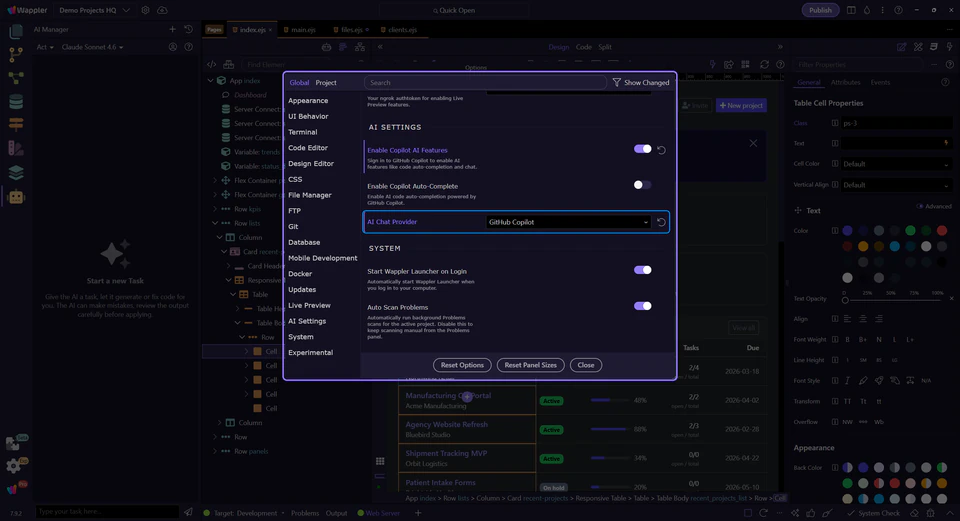The height and width of the screenshot is (521, 960).
Task: Open Experimental options category
Action: pyautogui.click(x=310, y=353)
